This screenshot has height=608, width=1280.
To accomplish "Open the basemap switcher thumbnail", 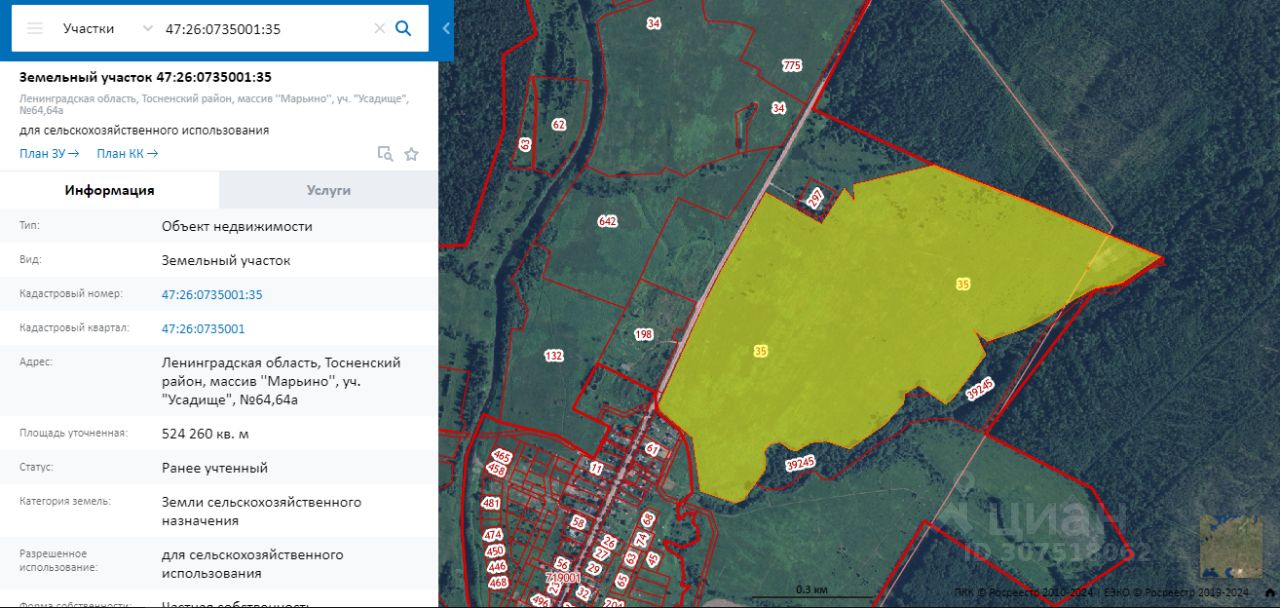I will click(x=1231, y=546).
